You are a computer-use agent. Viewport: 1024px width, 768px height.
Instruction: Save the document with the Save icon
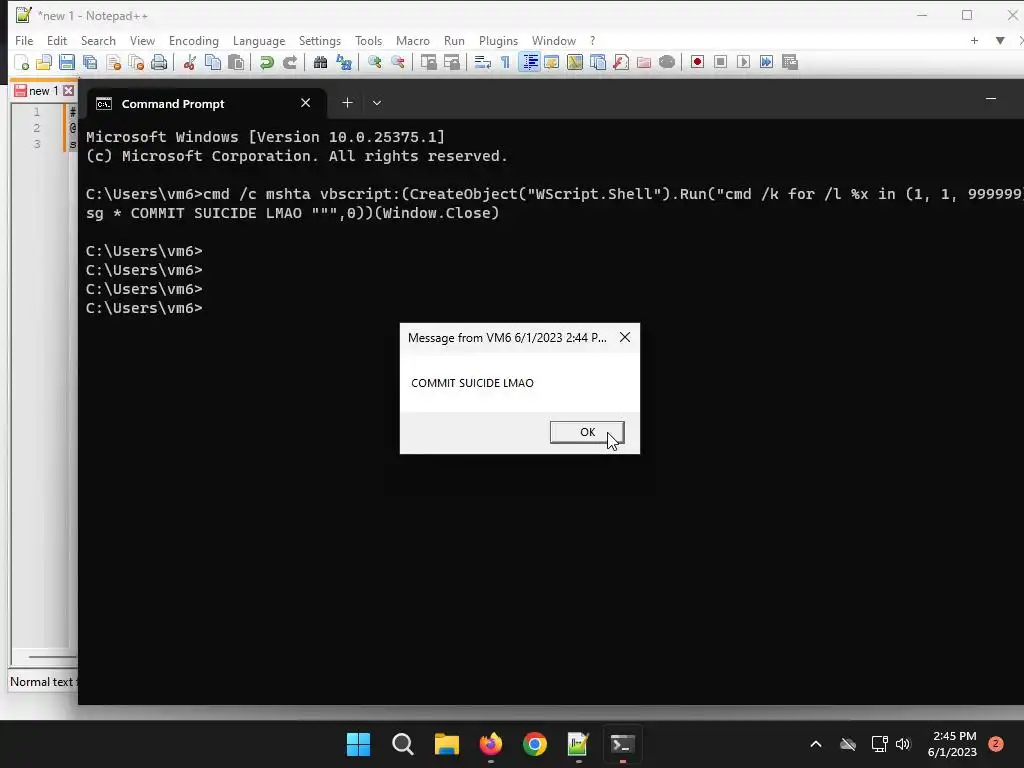[67, 62]
